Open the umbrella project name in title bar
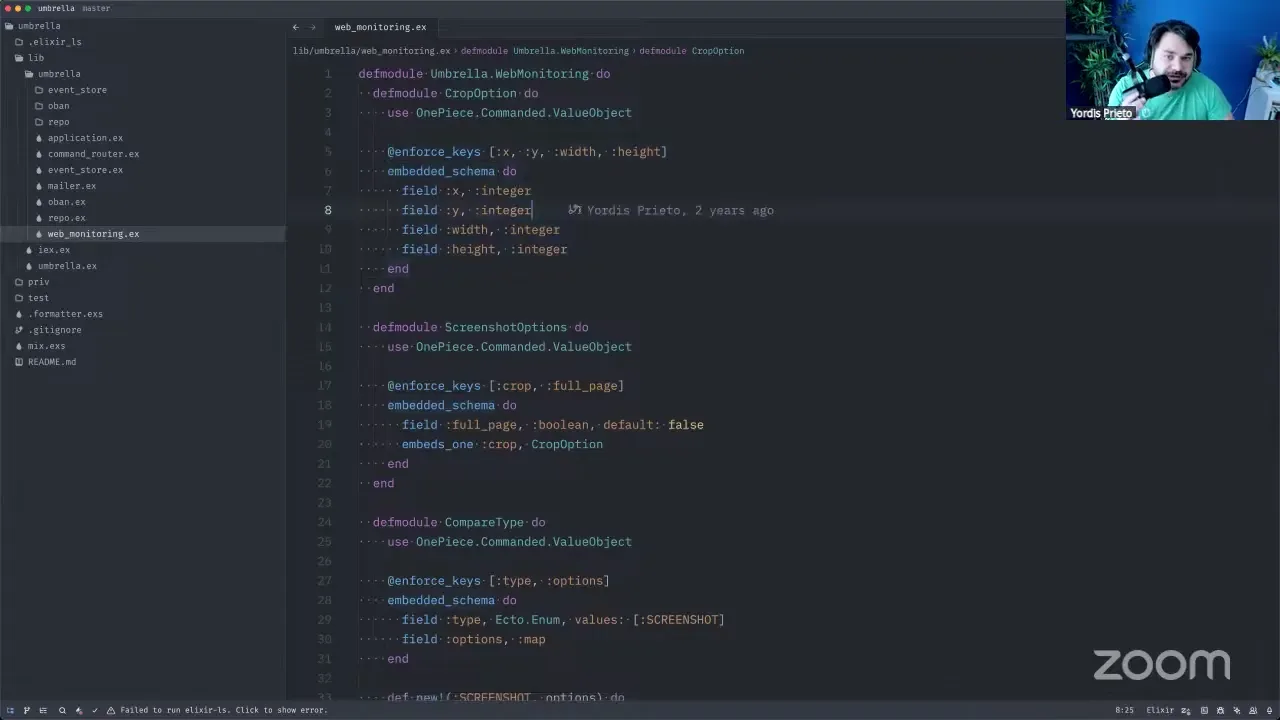Screen dimensions: 1280x720 tap(56, 8)
